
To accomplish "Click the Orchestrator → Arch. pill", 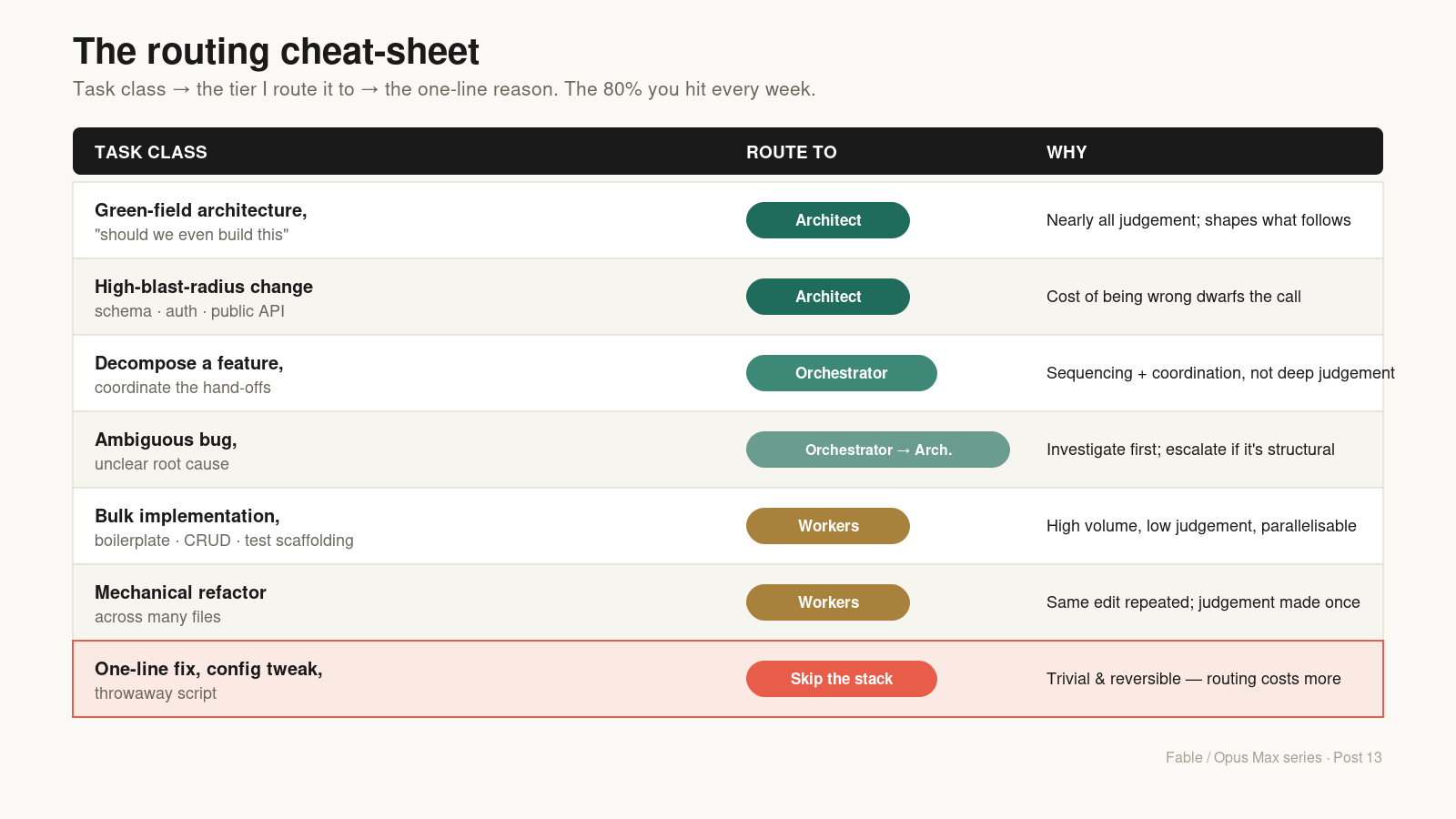I will tap(878, 450).
